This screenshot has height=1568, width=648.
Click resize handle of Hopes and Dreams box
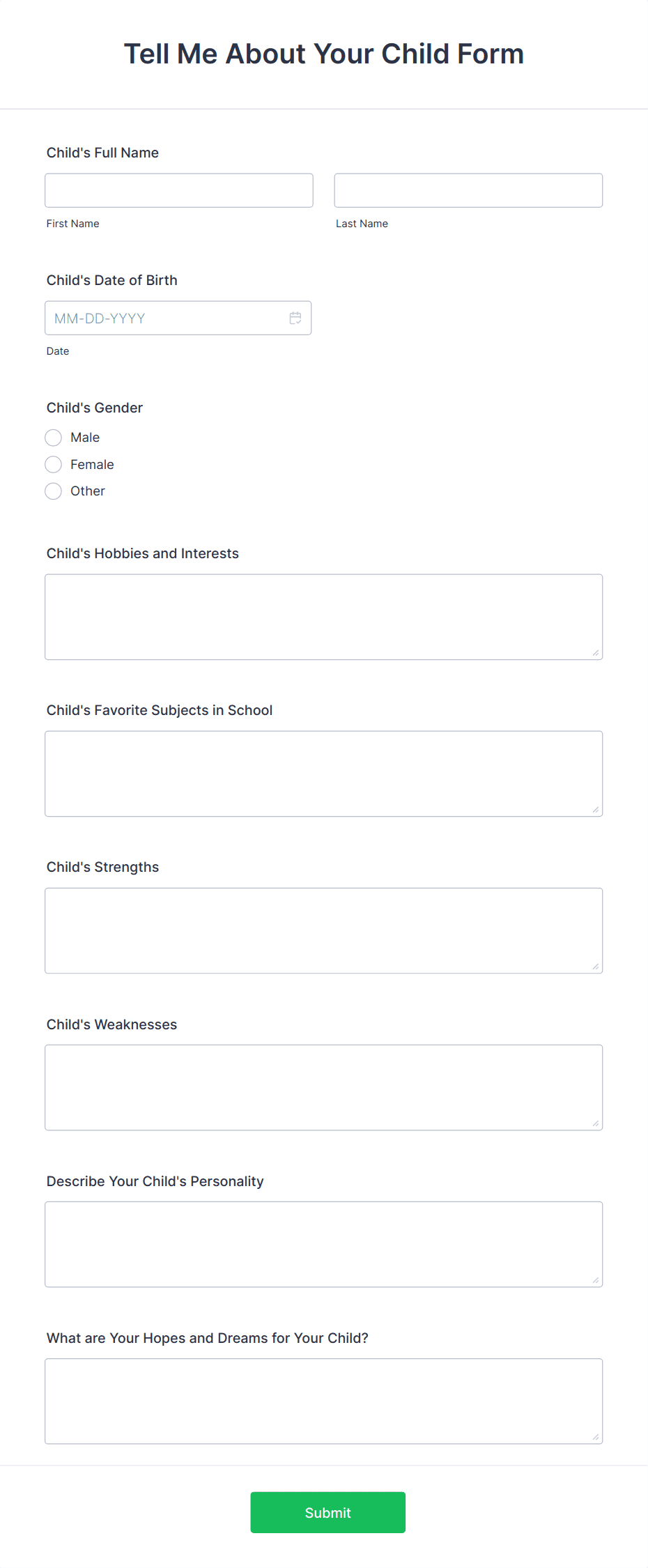pos(596,1437)
